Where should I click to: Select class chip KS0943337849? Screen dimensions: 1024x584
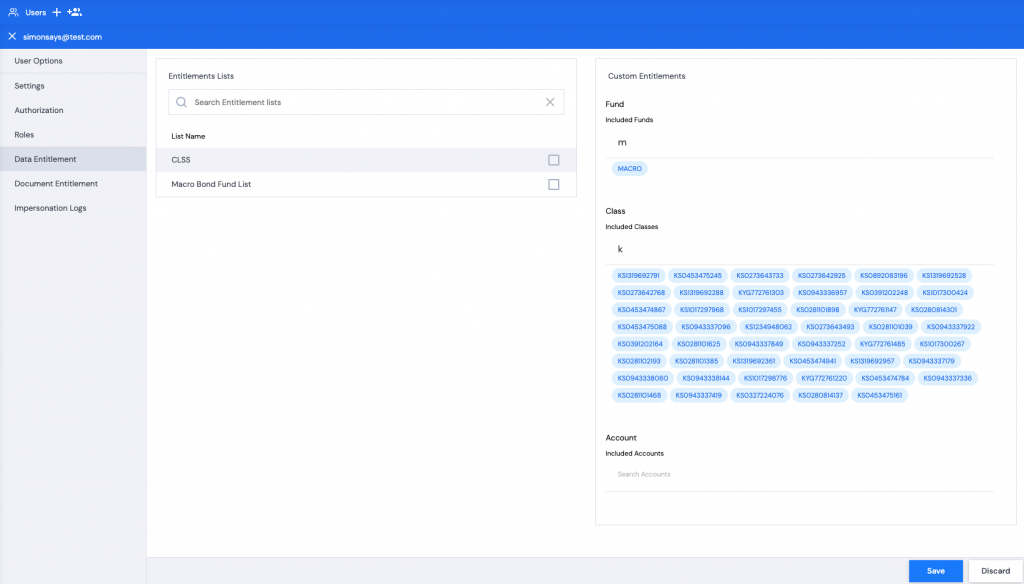pos(759,344)
